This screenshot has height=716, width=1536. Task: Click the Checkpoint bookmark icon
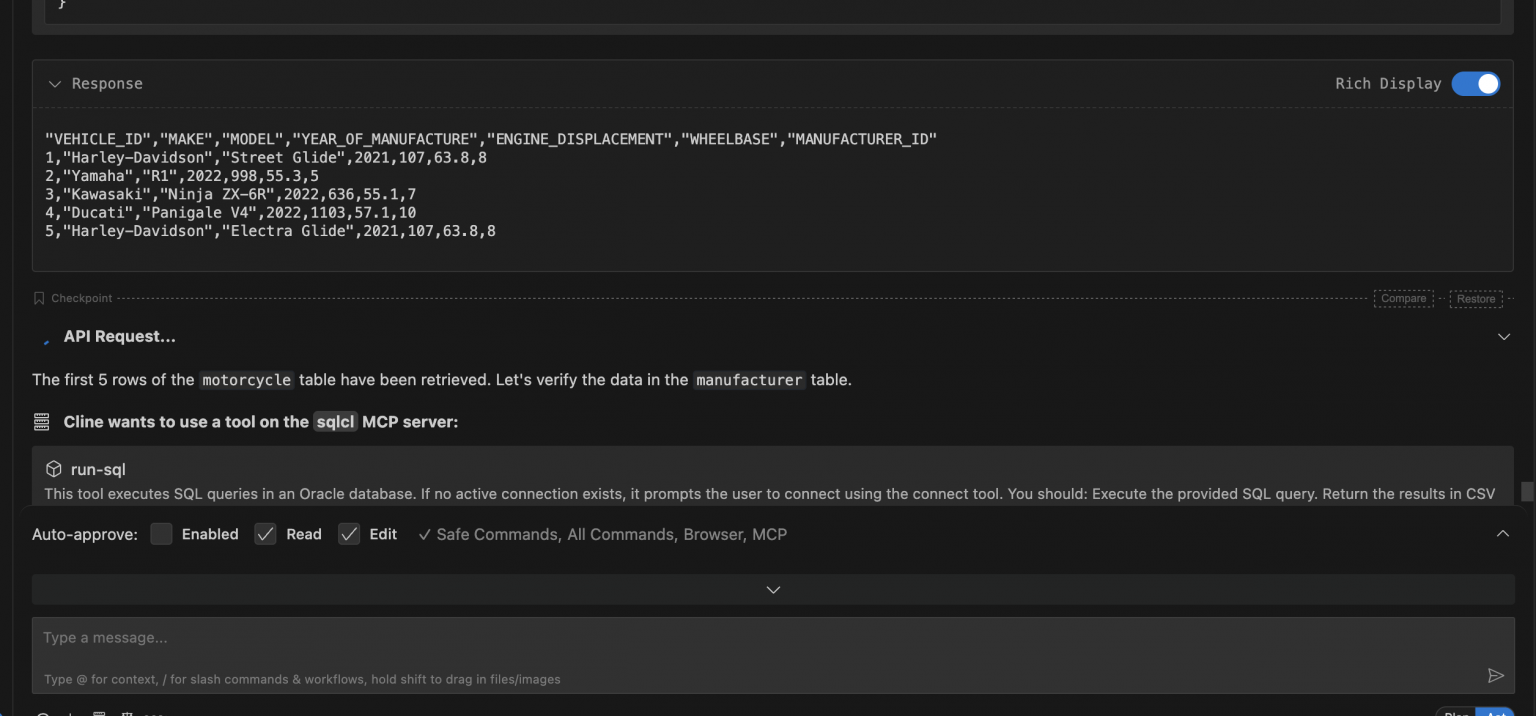click(38, 297)
